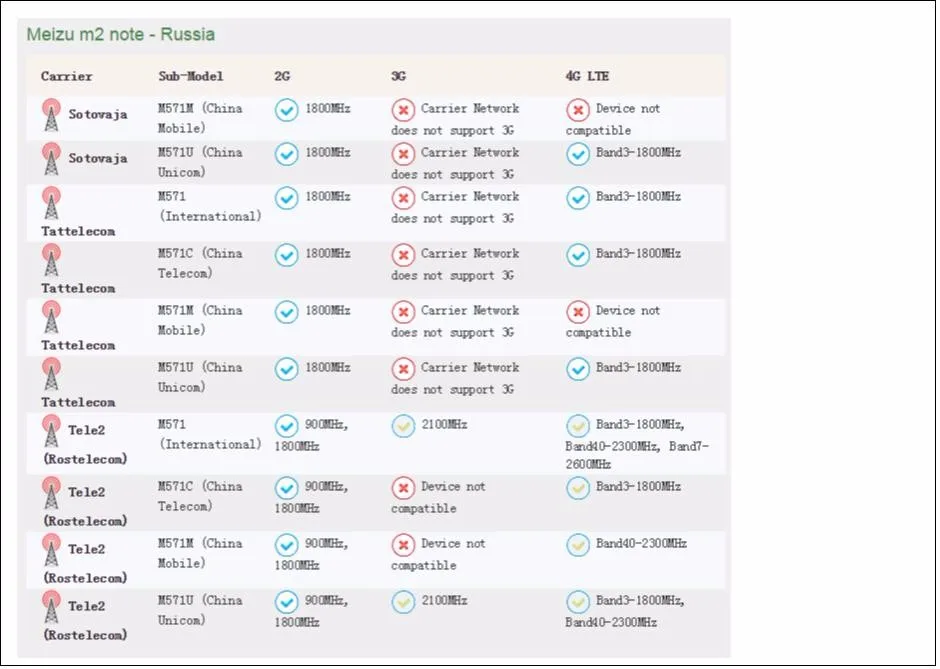The height and width of the screenshot is (669, 940).
Task: Click the 3G red cross for Tattelecom M571M row
Action: pos(403,312)
